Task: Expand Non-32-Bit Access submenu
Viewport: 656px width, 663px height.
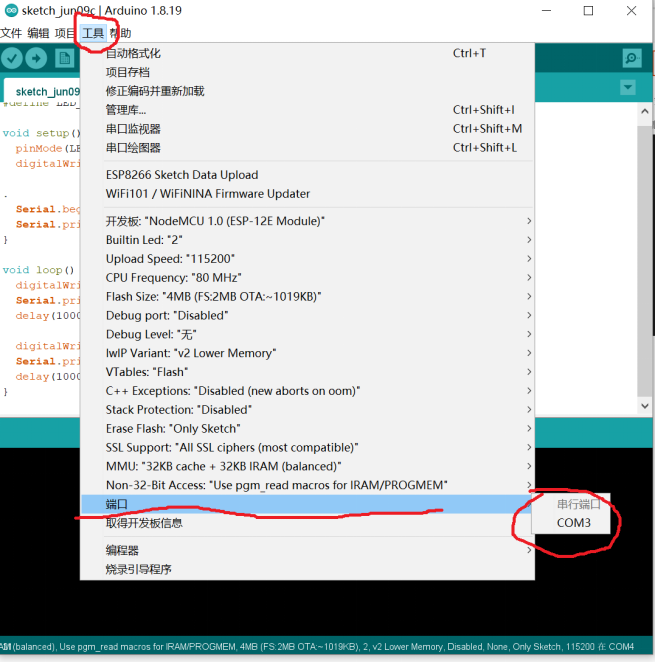Action: [x=307, y=485]
